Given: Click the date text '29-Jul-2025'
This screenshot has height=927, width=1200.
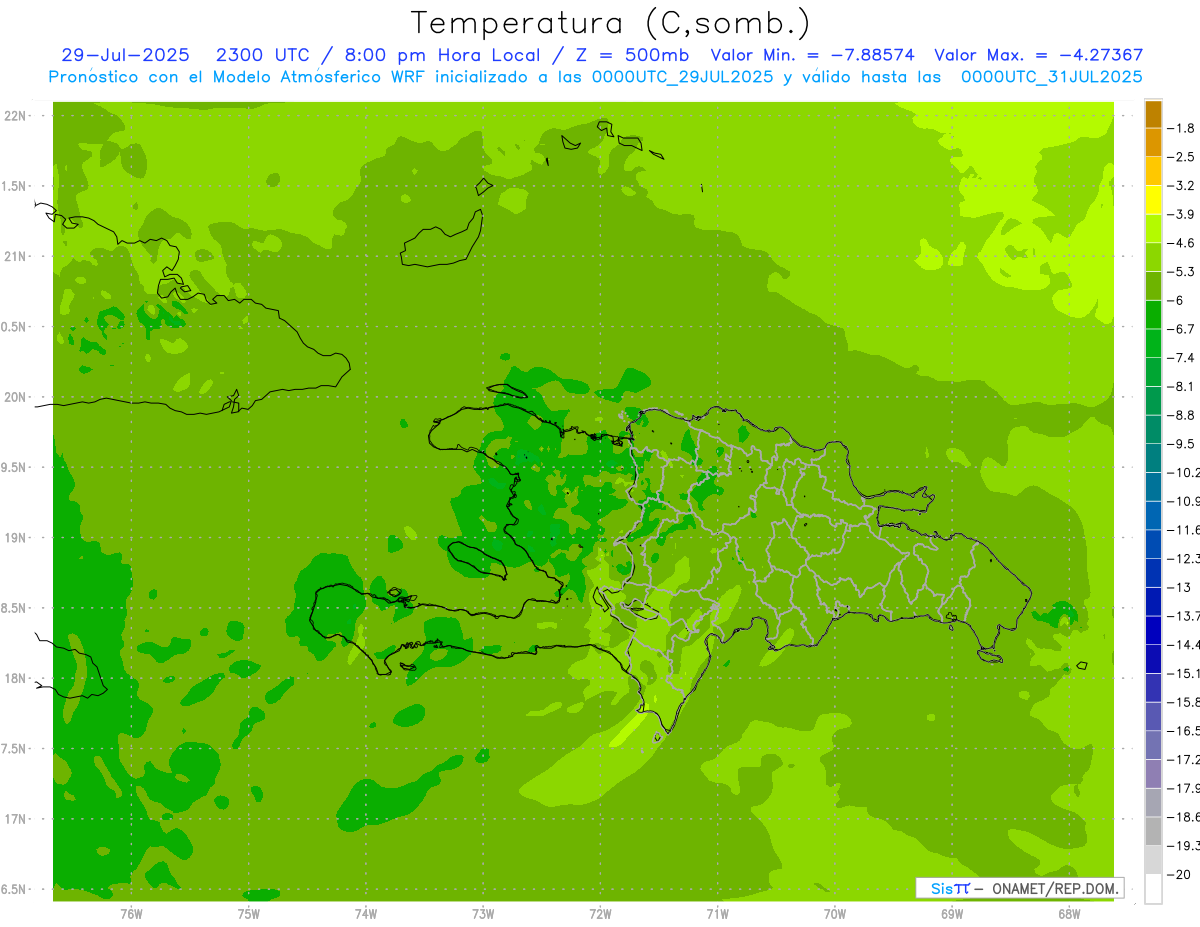Looking at the screenshot, I should (125, 55).
